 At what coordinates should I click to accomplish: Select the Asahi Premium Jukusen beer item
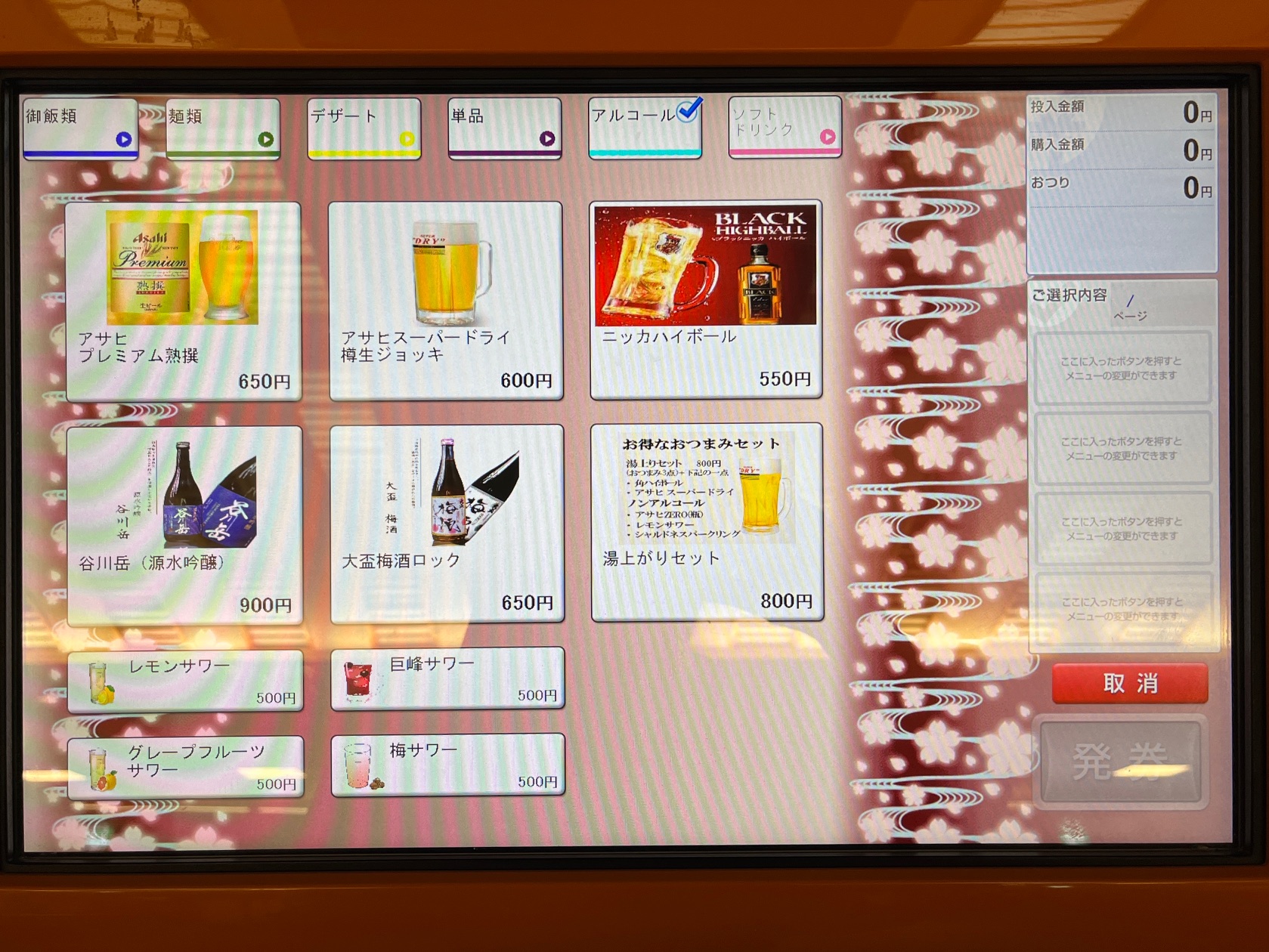coord(183,300)
